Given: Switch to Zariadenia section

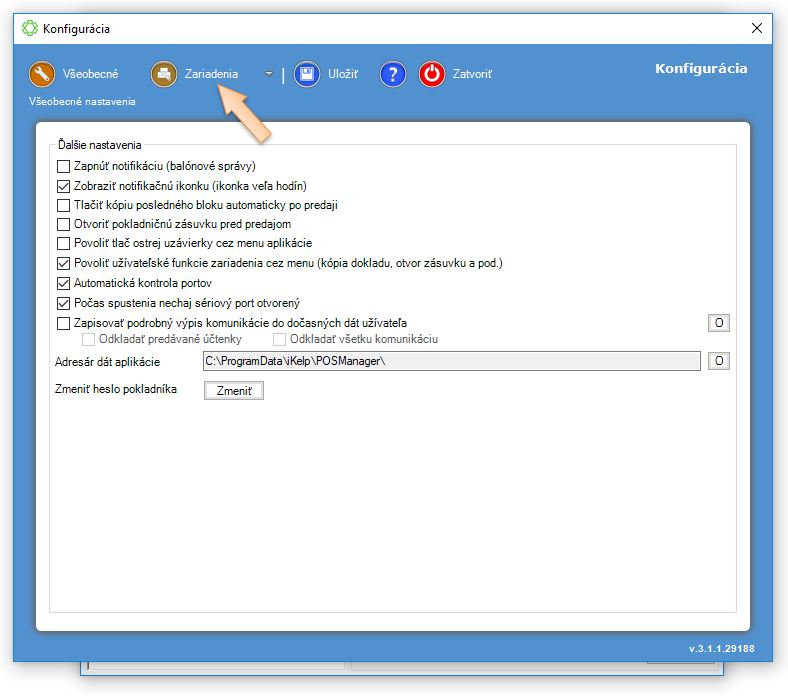Looking at the screenshot, I should click(x=211, y=74).
